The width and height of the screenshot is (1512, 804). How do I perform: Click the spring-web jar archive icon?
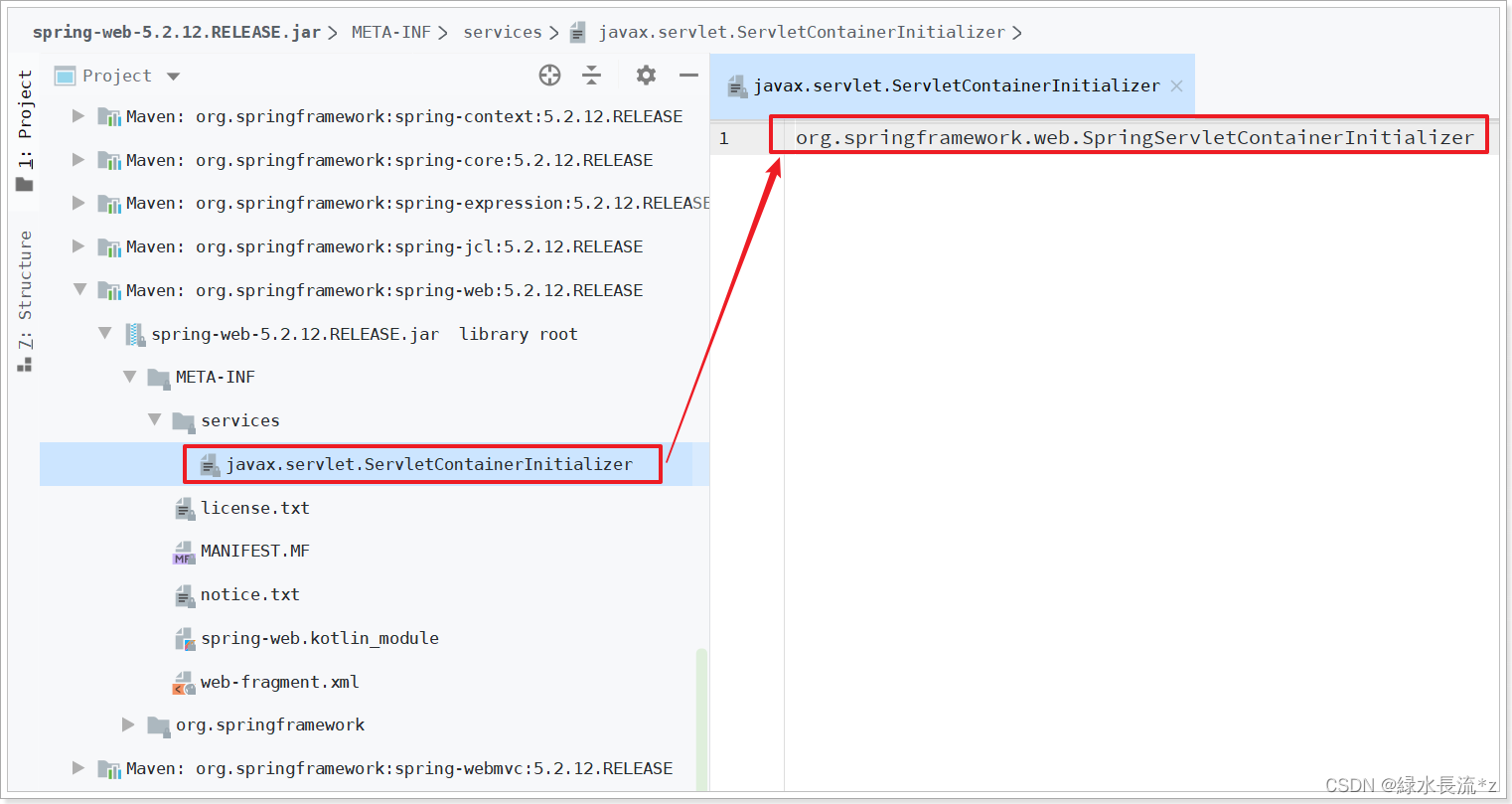134,335
